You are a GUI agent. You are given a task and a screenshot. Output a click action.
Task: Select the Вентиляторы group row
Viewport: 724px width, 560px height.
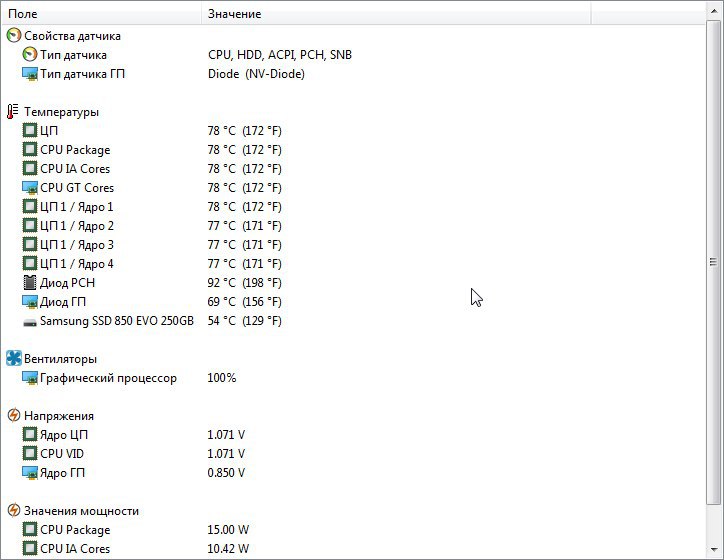[x=60, y=359]
